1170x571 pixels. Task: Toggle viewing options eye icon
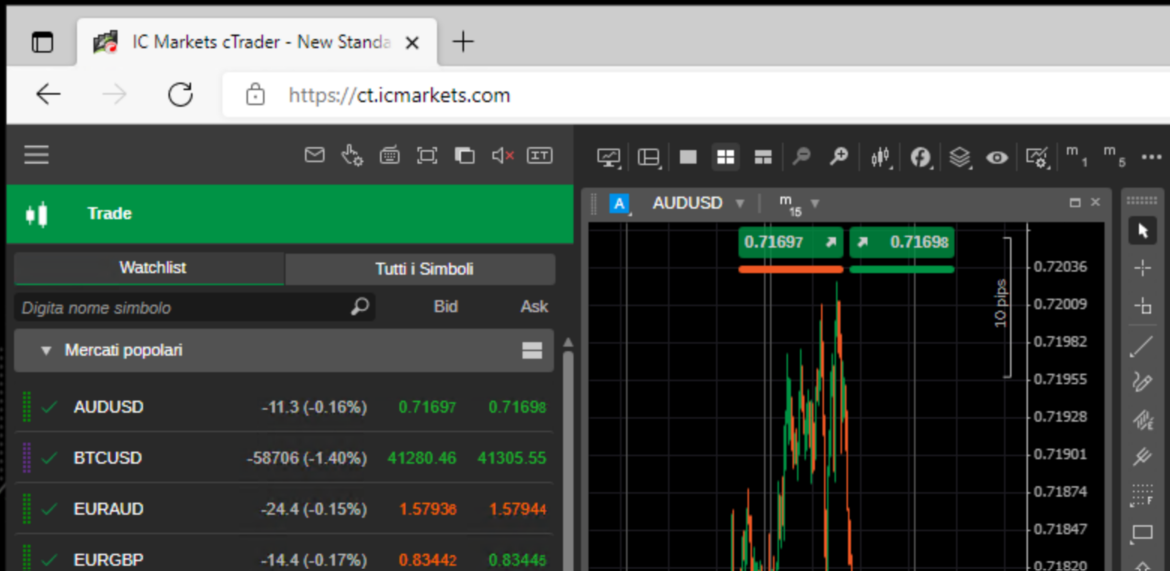(x=998, y=157)
